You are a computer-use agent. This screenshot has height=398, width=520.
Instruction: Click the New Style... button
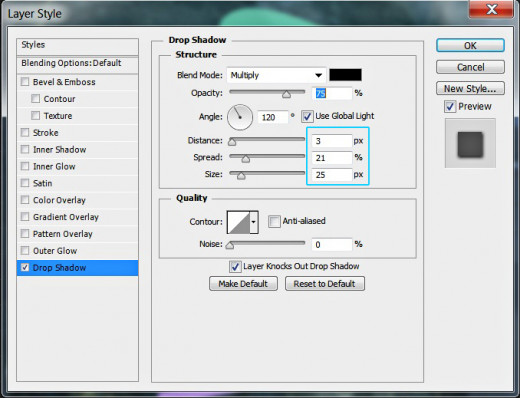470,89
